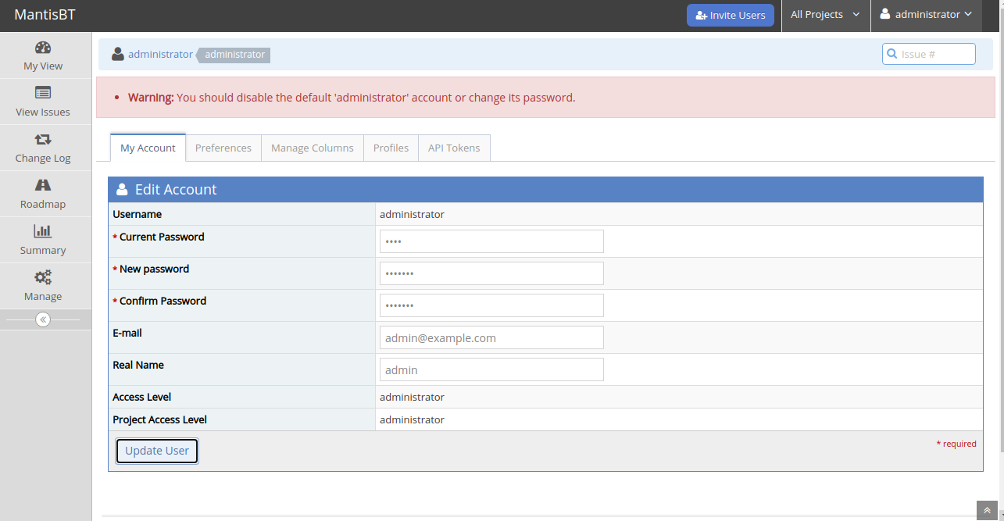Open Manage gears icon
This screenshot has height=522, width=1004.
click(43, 277)
